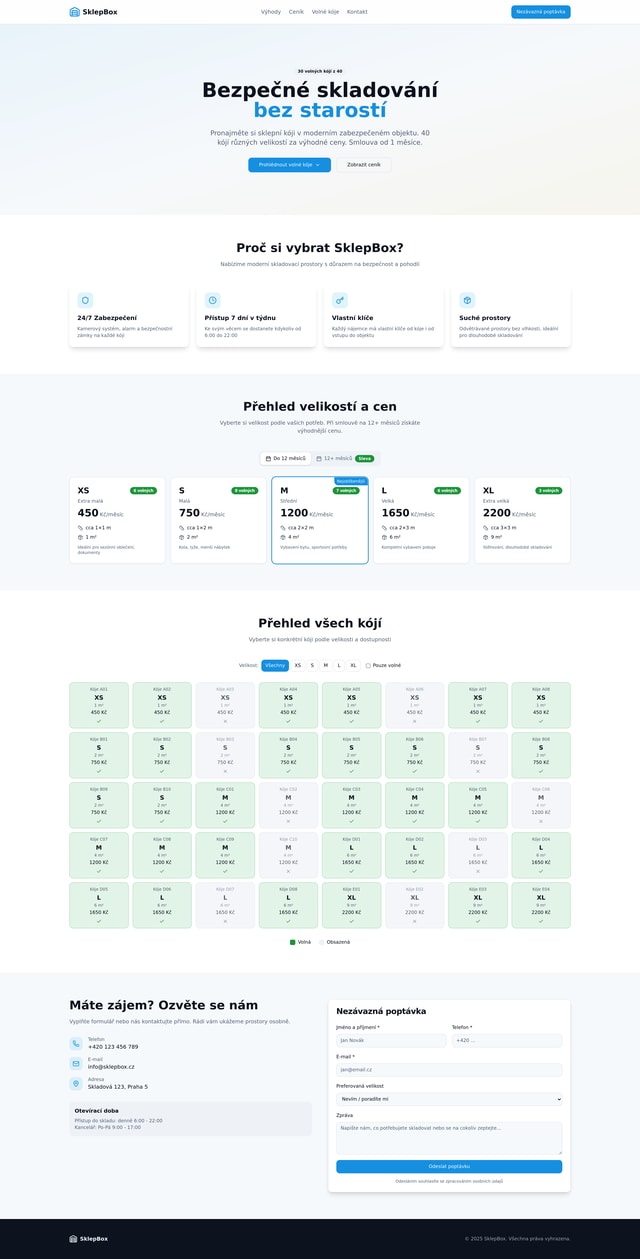The width and height of the screenshot is (640, 1259).
Task: Click the box icon above Suché prostory
Action: (467, 300)
